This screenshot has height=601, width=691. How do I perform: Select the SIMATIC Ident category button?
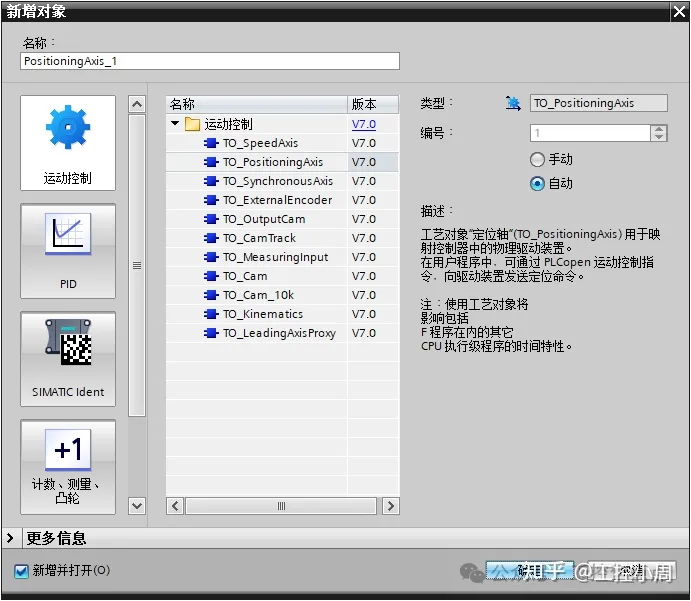coord(68,359)
